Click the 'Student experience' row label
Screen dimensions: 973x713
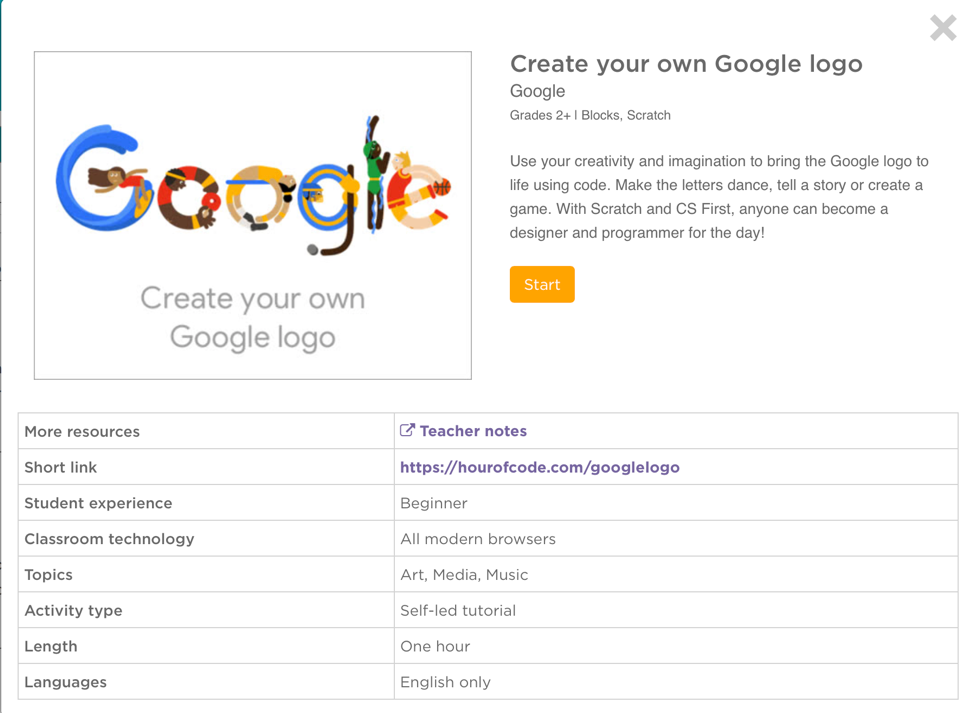click(98, 503)
